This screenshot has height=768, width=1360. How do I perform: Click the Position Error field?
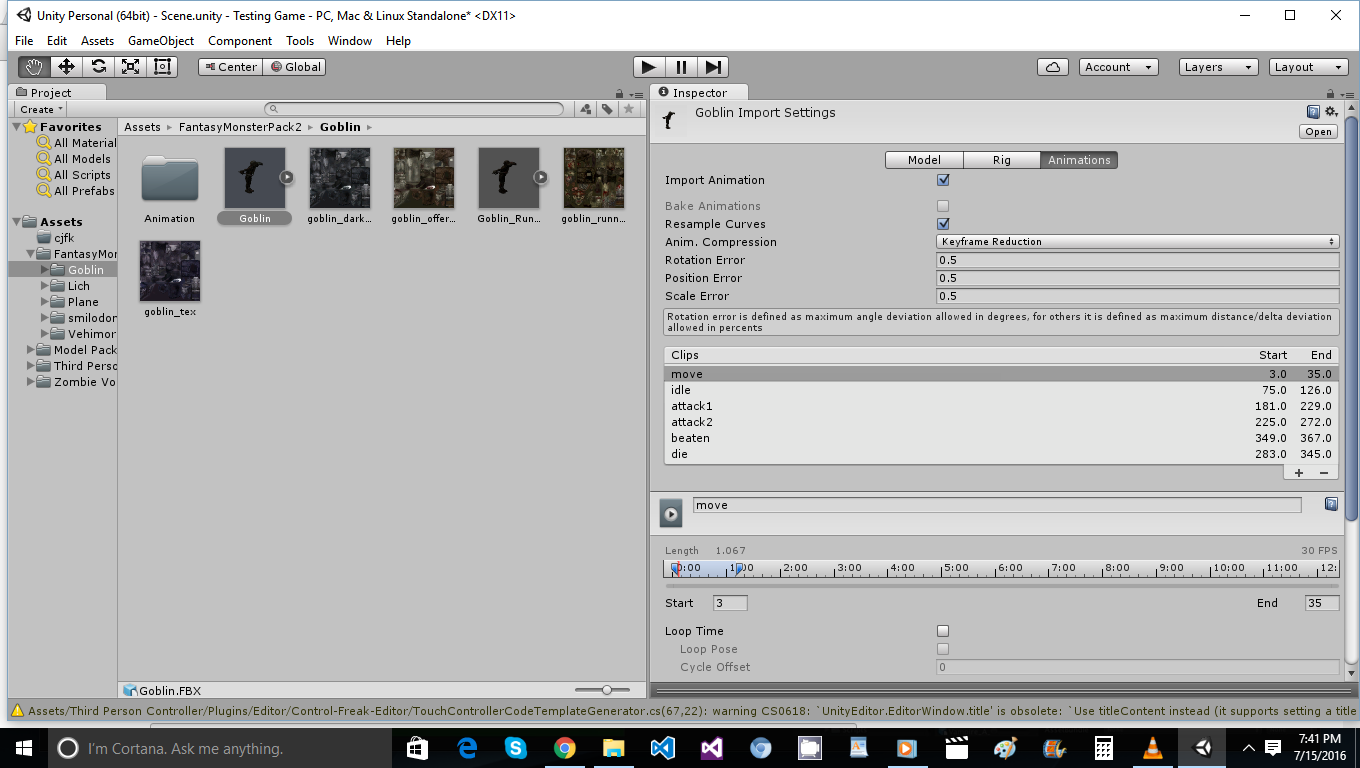tap(1138, 278)
